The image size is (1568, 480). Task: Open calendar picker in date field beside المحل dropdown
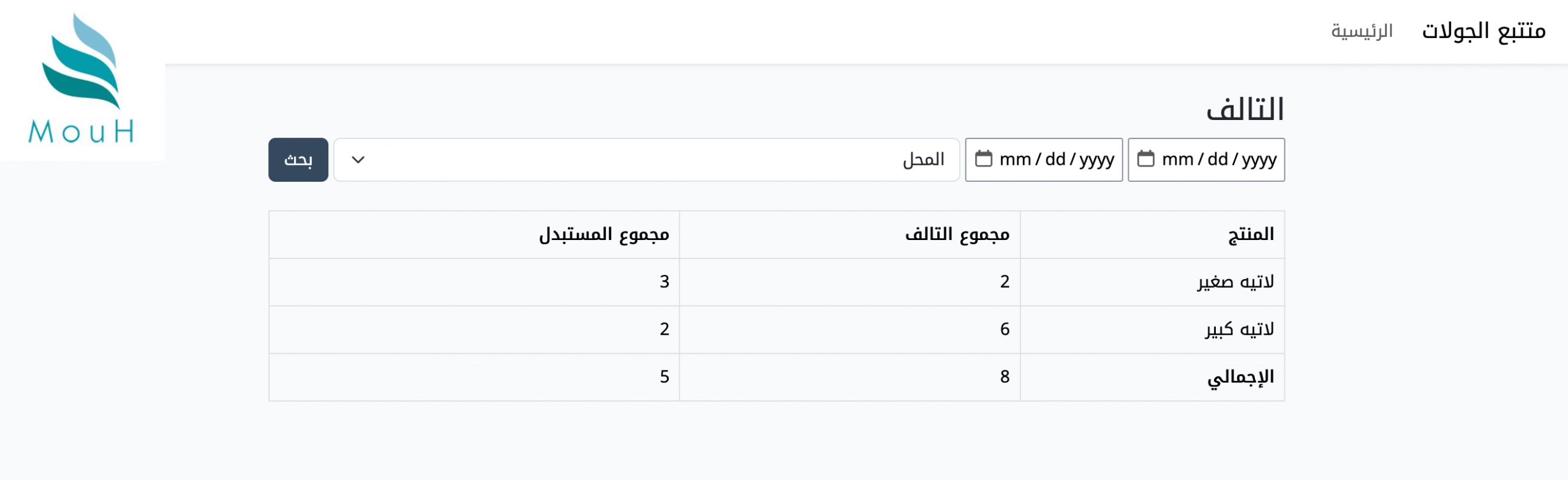point(983,159)
